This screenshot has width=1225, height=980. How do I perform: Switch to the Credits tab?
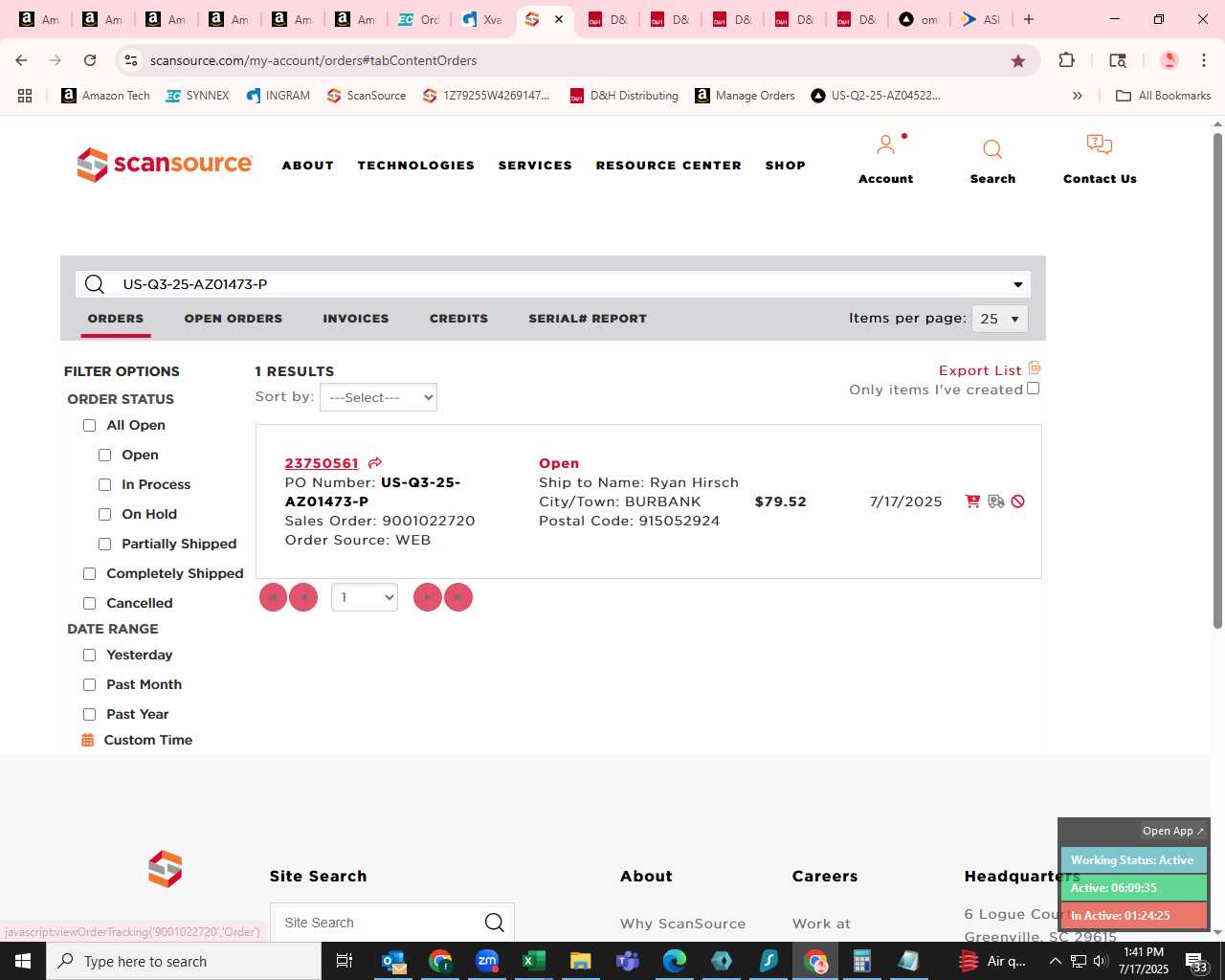point(458,319)
